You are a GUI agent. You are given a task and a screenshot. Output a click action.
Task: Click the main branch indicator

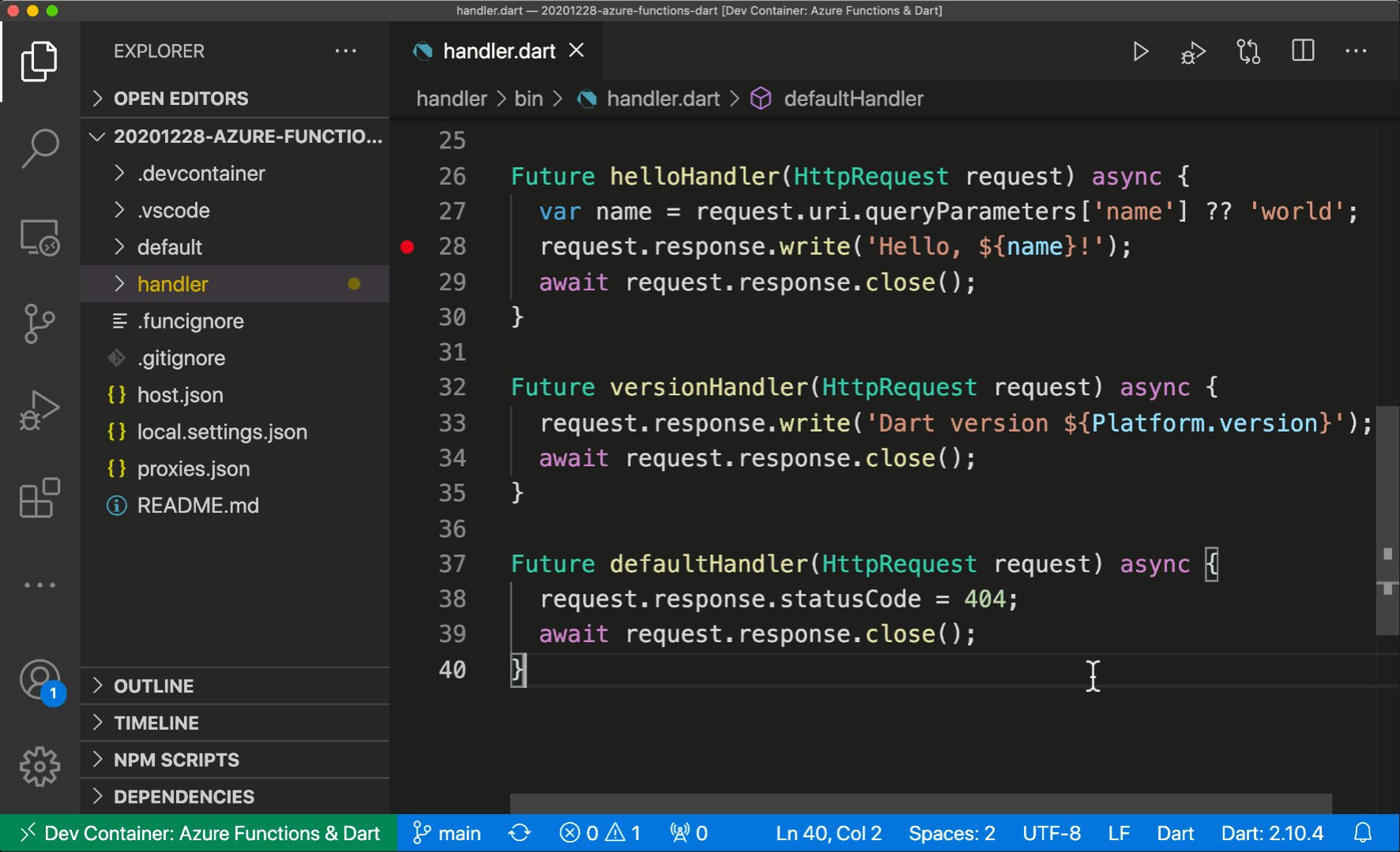447,833
